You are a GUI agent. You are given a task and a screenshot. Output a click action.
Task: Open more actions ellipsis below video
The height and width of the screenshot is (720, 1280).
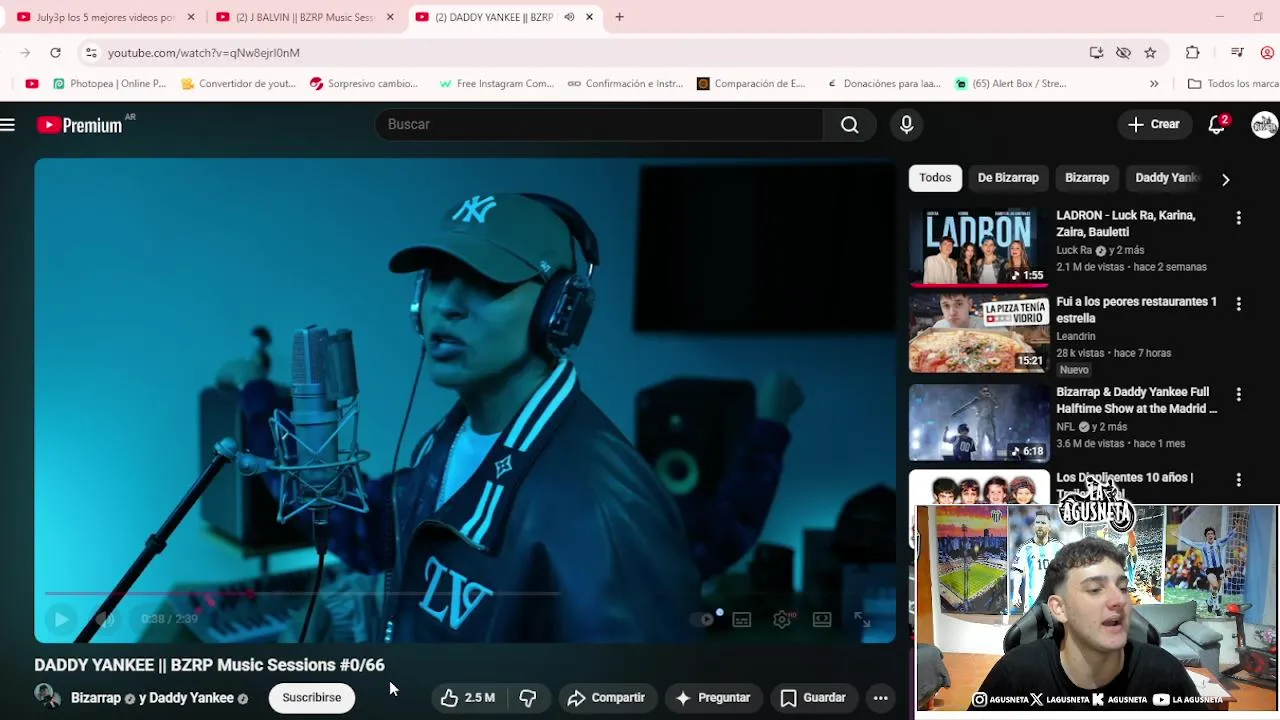tap(881, 698)
